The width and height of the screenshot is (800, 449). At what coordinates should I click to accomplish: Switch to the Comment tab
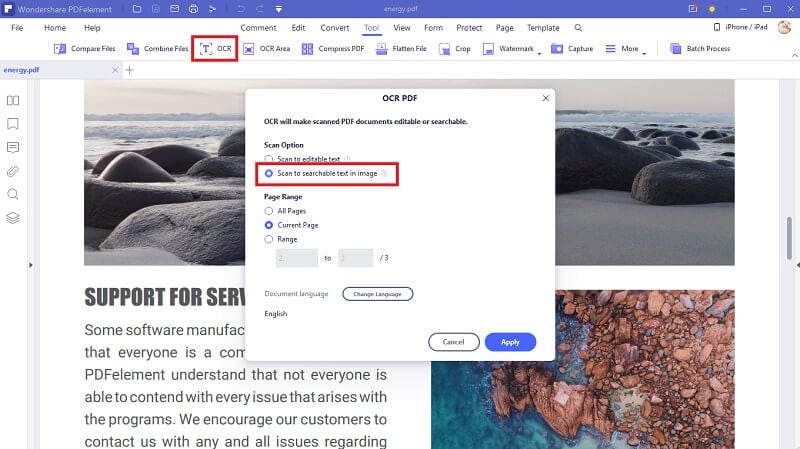tap(259, 28)
